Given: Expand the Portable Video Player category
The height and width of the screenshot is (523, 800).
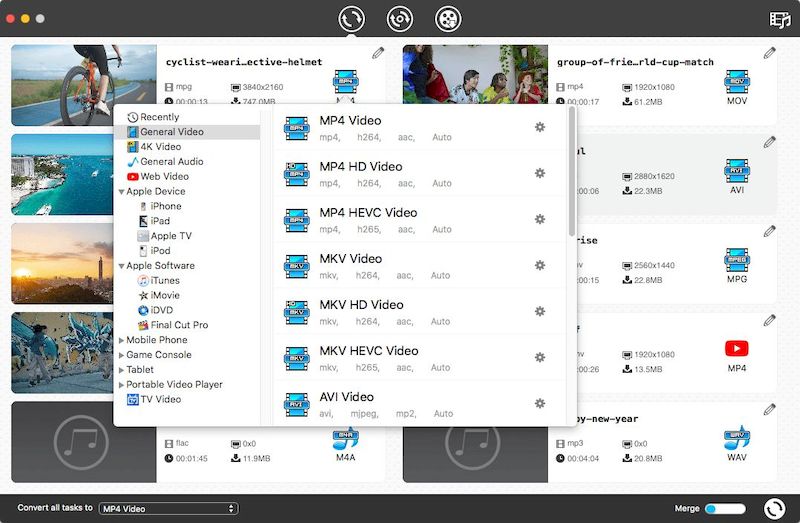Looking at the screenshot, I should (121, 385).
